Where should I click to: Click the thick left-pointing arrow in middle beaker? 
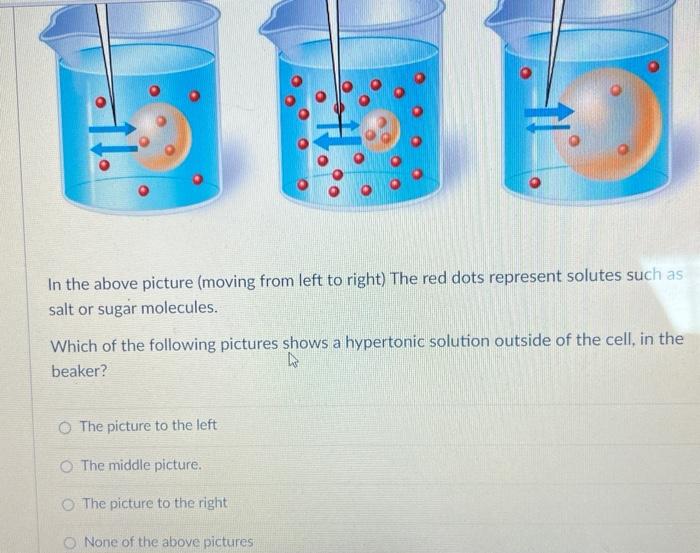click(x=337, y=142)
